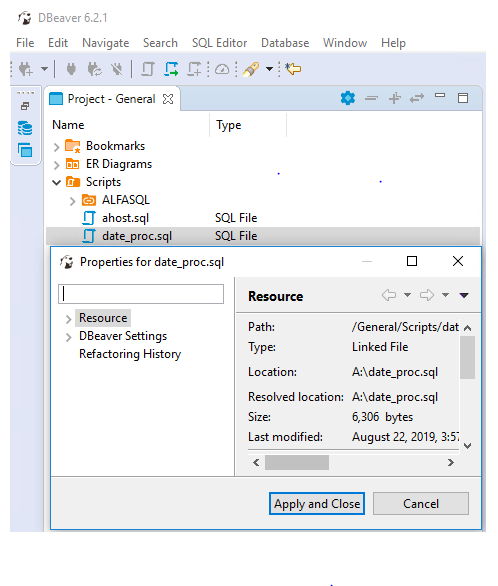Image resolution: width=498 pixels, height=586 pixels.
Task: Click the Disconnect toolbar icon
Action: tap(117, 69)
